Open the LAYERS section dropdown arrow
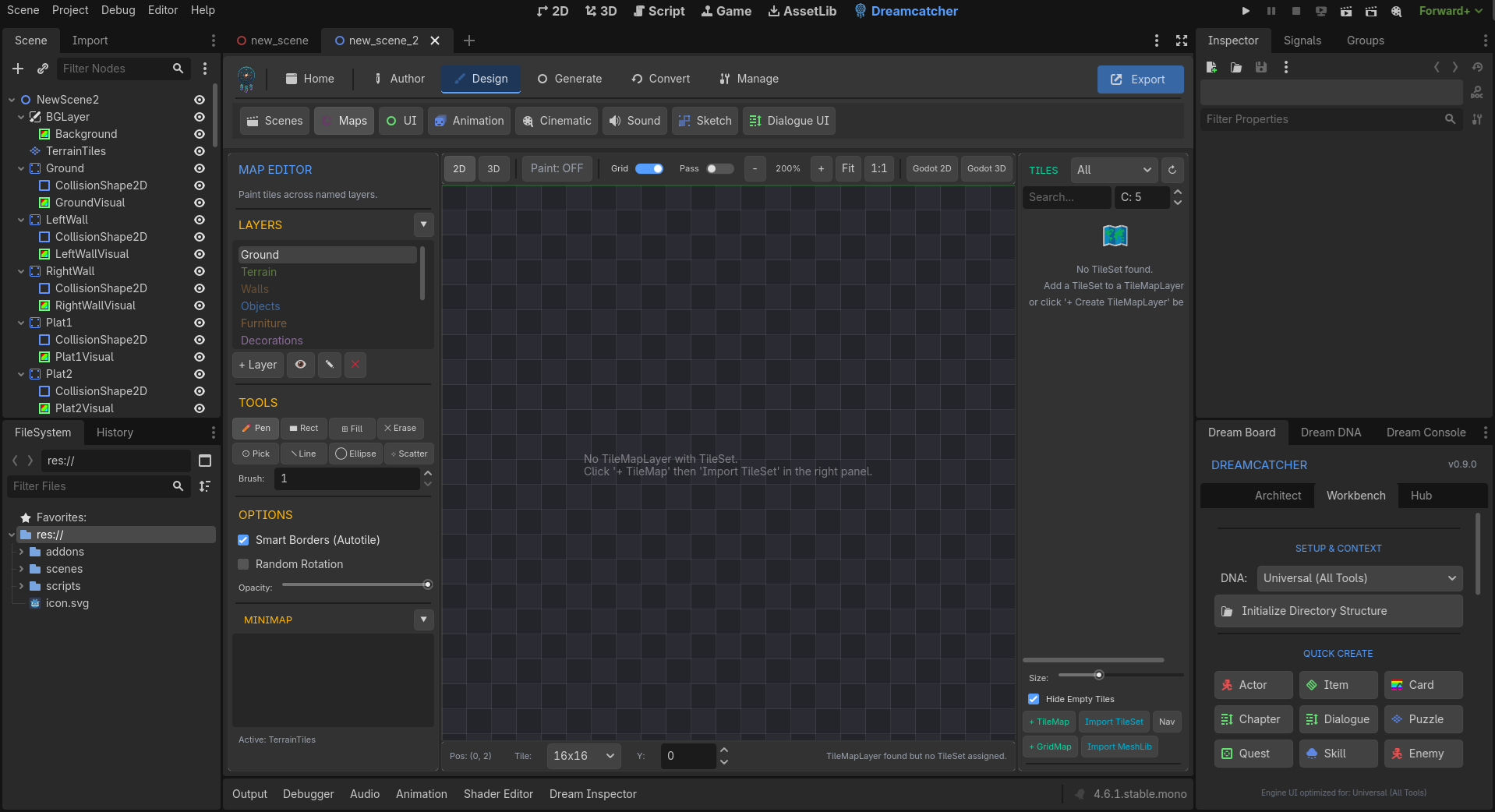The image size is (1495, 812). click(423, 224)
